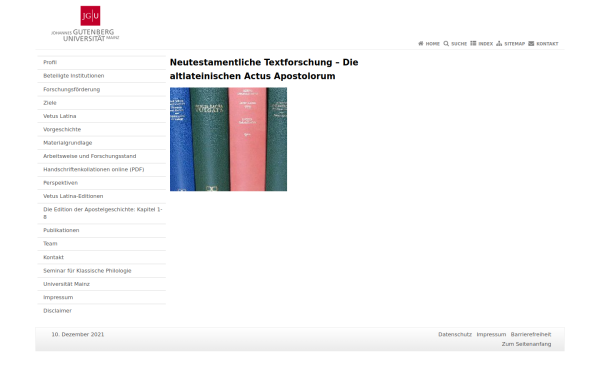
Task: Select Kontakt in the sidebar
Action: [101, 257]
